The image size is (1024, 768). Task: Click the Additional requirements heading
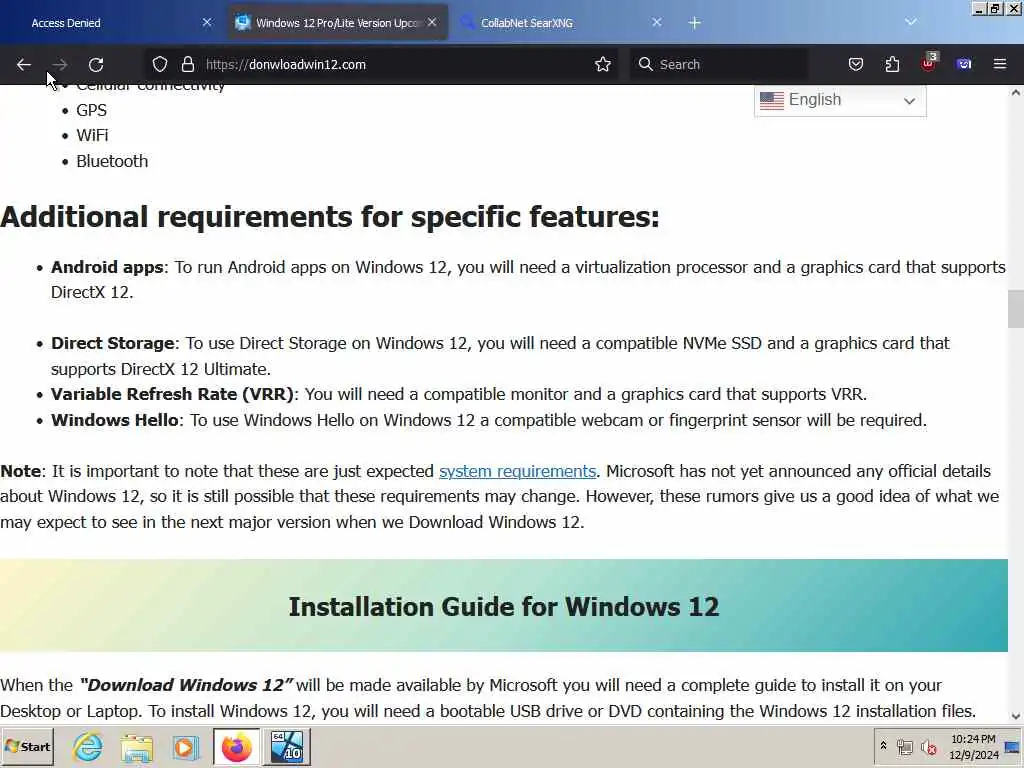330,217
